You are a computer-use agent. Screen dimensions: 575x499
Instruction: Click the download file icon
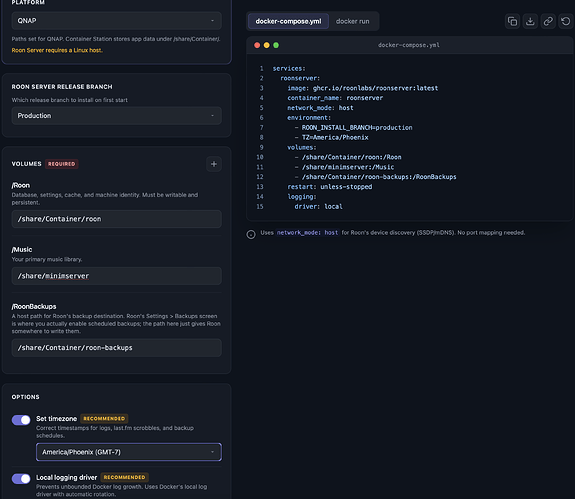(x=530, y=21)
